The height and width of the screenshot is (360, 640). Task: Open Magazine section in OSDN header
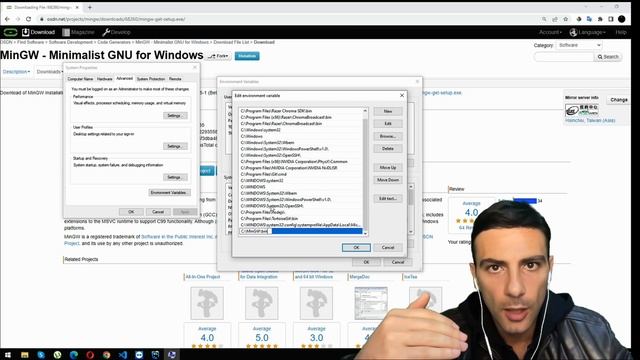pos(78,32)
